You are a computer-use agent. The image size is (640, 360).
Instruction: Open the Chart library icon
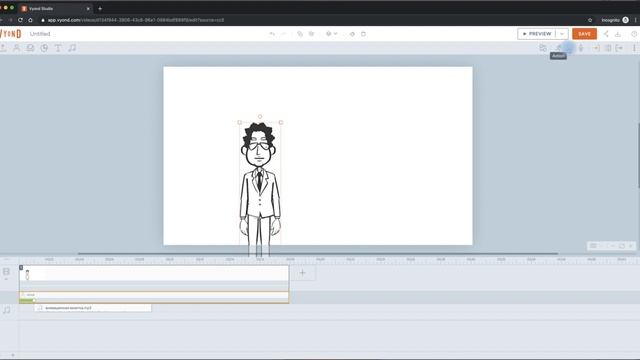coord(44,48)
